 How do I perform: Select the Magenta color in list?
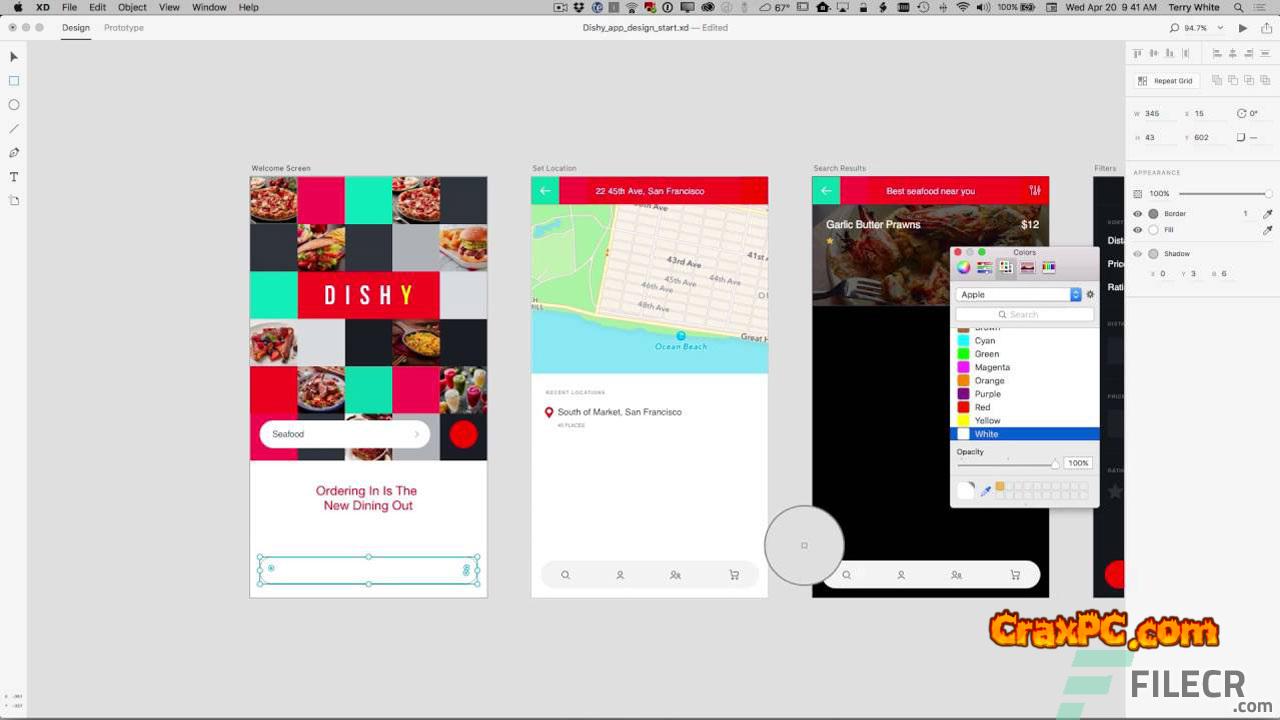pos(991,367)
